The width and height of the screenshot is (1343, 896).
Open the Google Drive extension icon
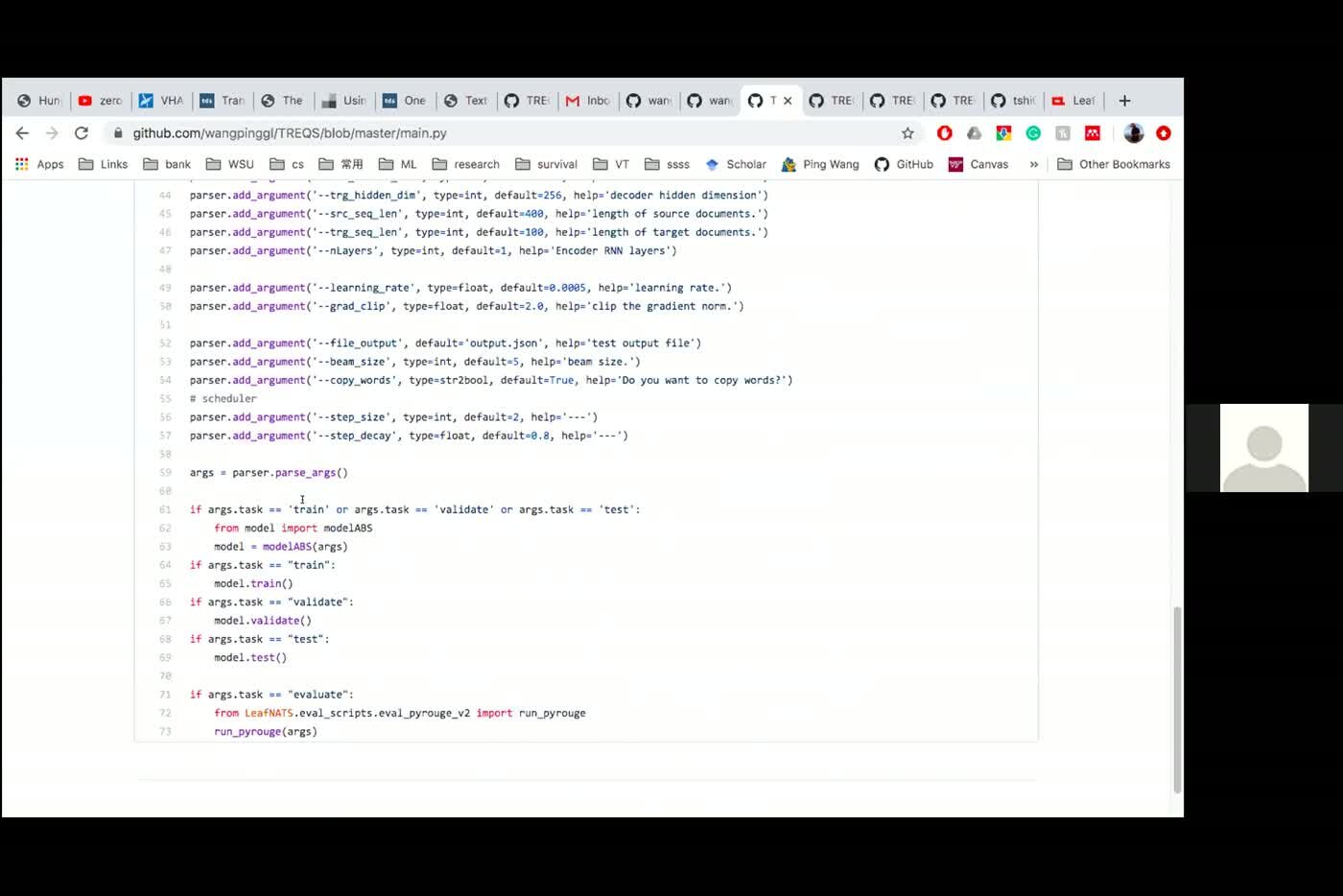tap(974, 133)
